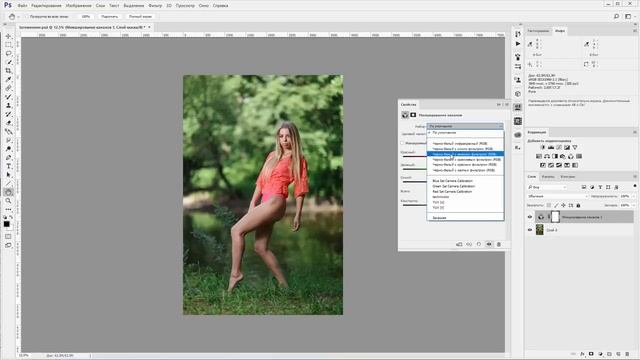Add a Hue/Saturation adjustment
Image resolution: width=640 pixels, height=360 pixels.
(539, 156)
